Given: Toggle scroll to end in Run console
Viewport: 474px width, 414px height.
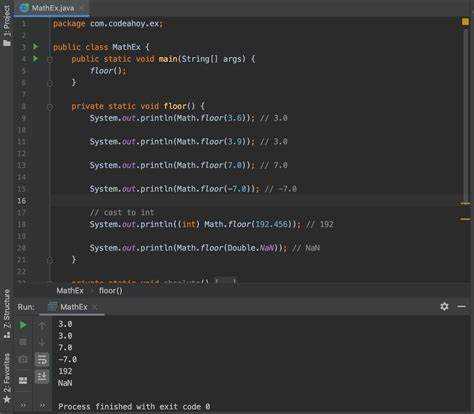Looking at the screenshot, I should [42, 377].
